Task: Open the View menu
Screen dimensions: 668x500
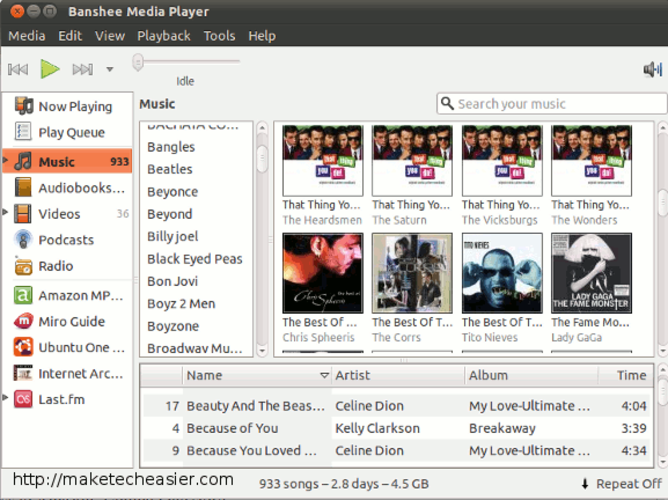Action: (110, 36)
